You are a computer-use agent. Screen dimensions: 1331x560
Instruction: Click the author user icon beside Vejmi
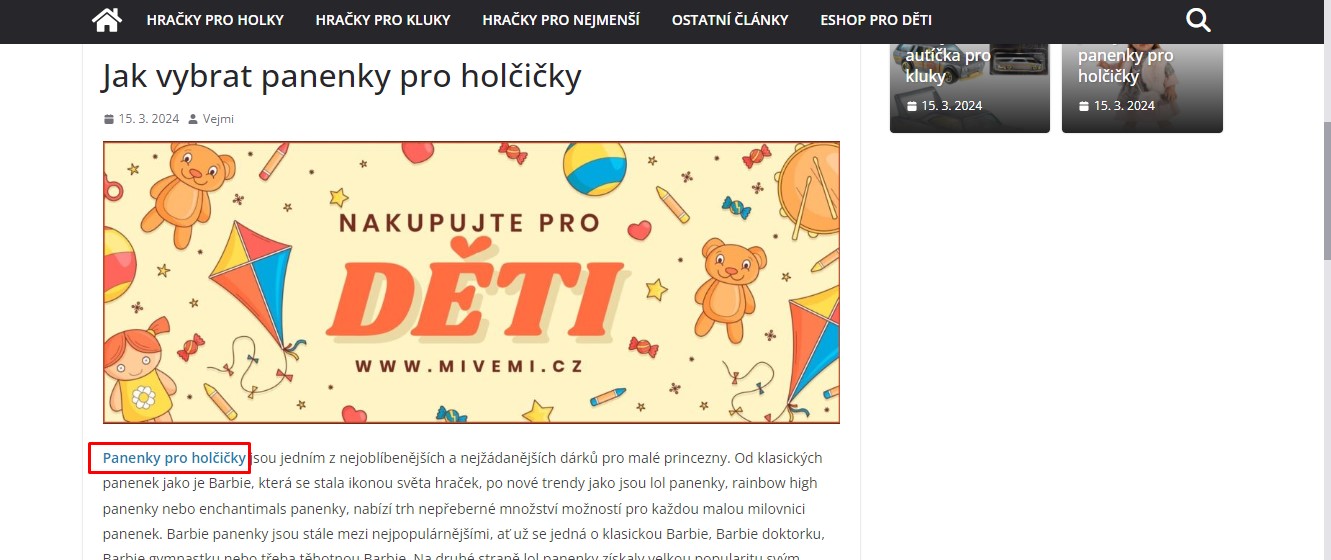[193, 119]
